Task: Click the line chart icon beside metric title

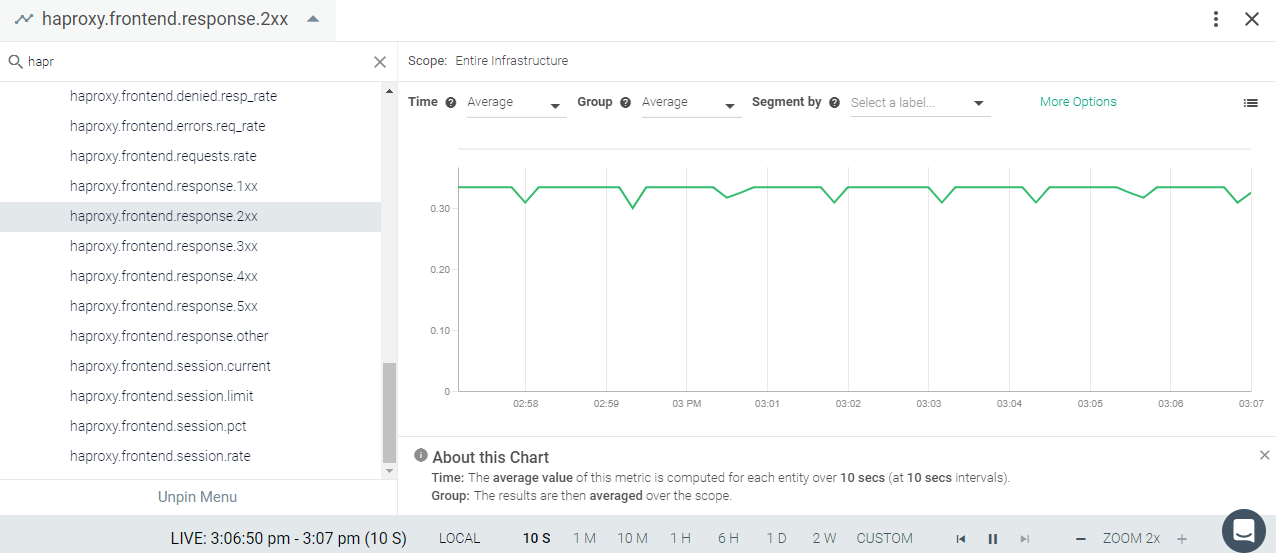Action: pos(24,19)
